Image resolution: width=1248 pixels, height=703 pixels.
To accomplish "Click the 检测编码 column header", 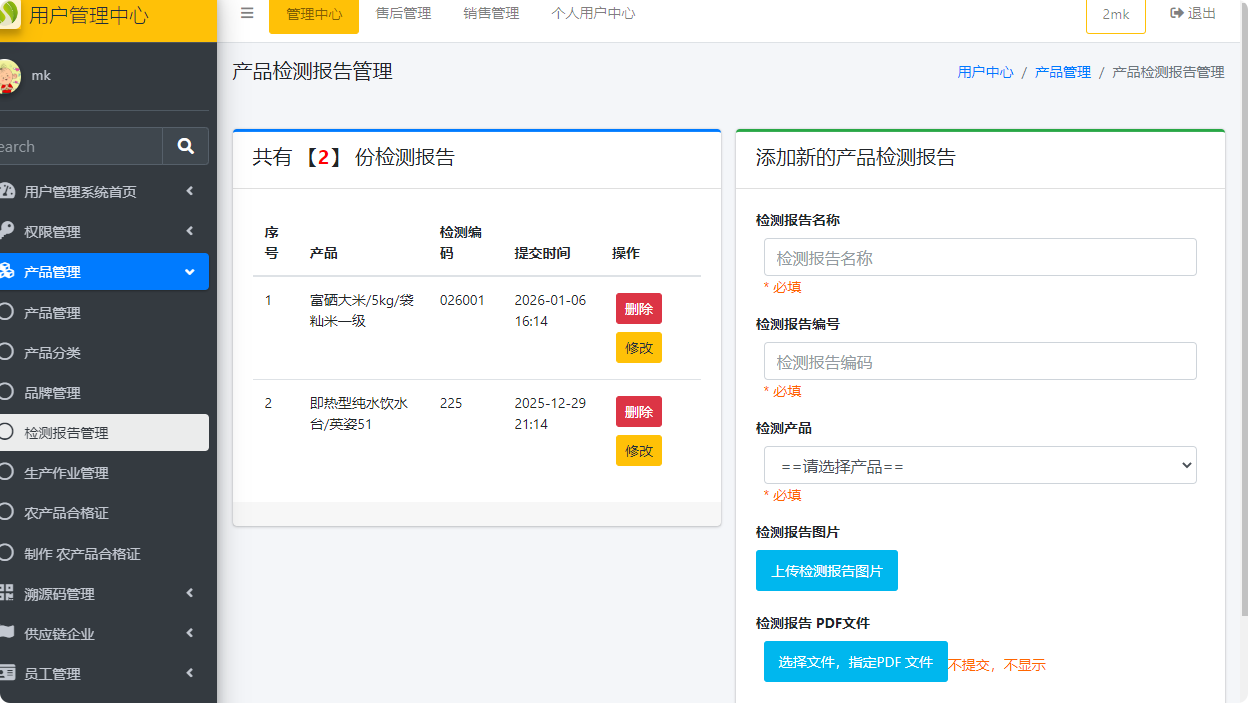I will [461, 242].
